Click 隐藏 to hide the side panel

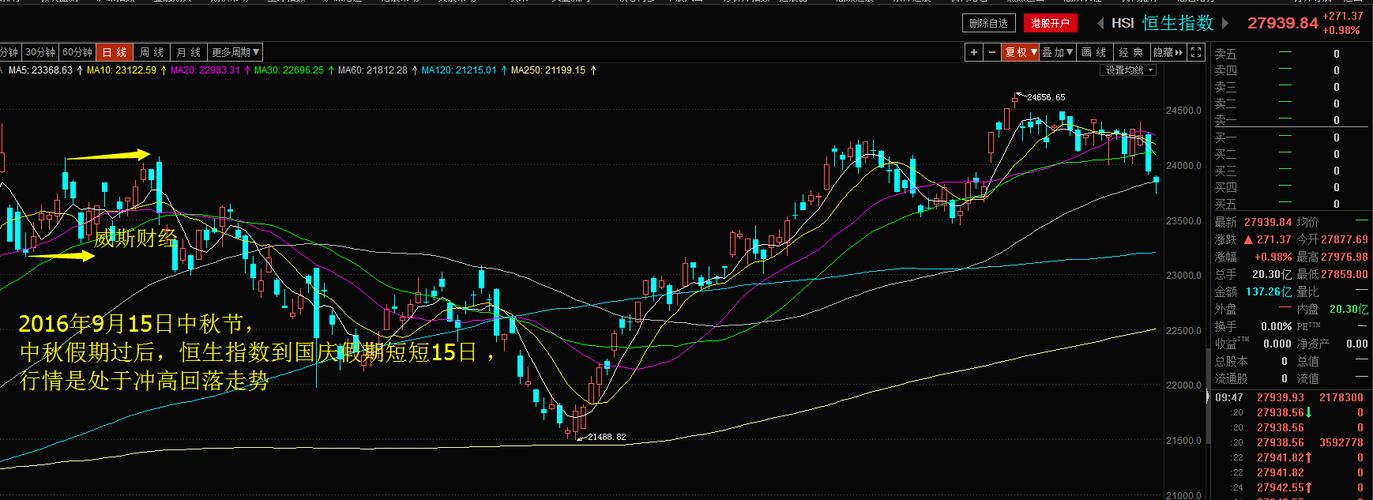(1167, 52)
